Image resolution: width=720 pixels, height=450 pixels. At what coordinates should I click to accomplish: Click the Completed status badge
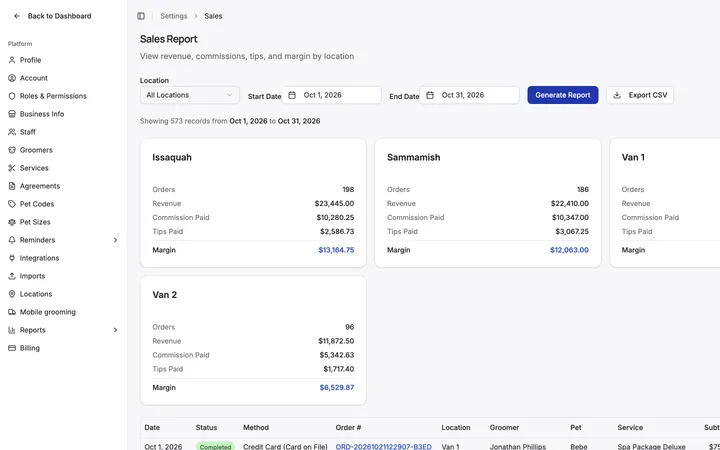tap(215, 446)
